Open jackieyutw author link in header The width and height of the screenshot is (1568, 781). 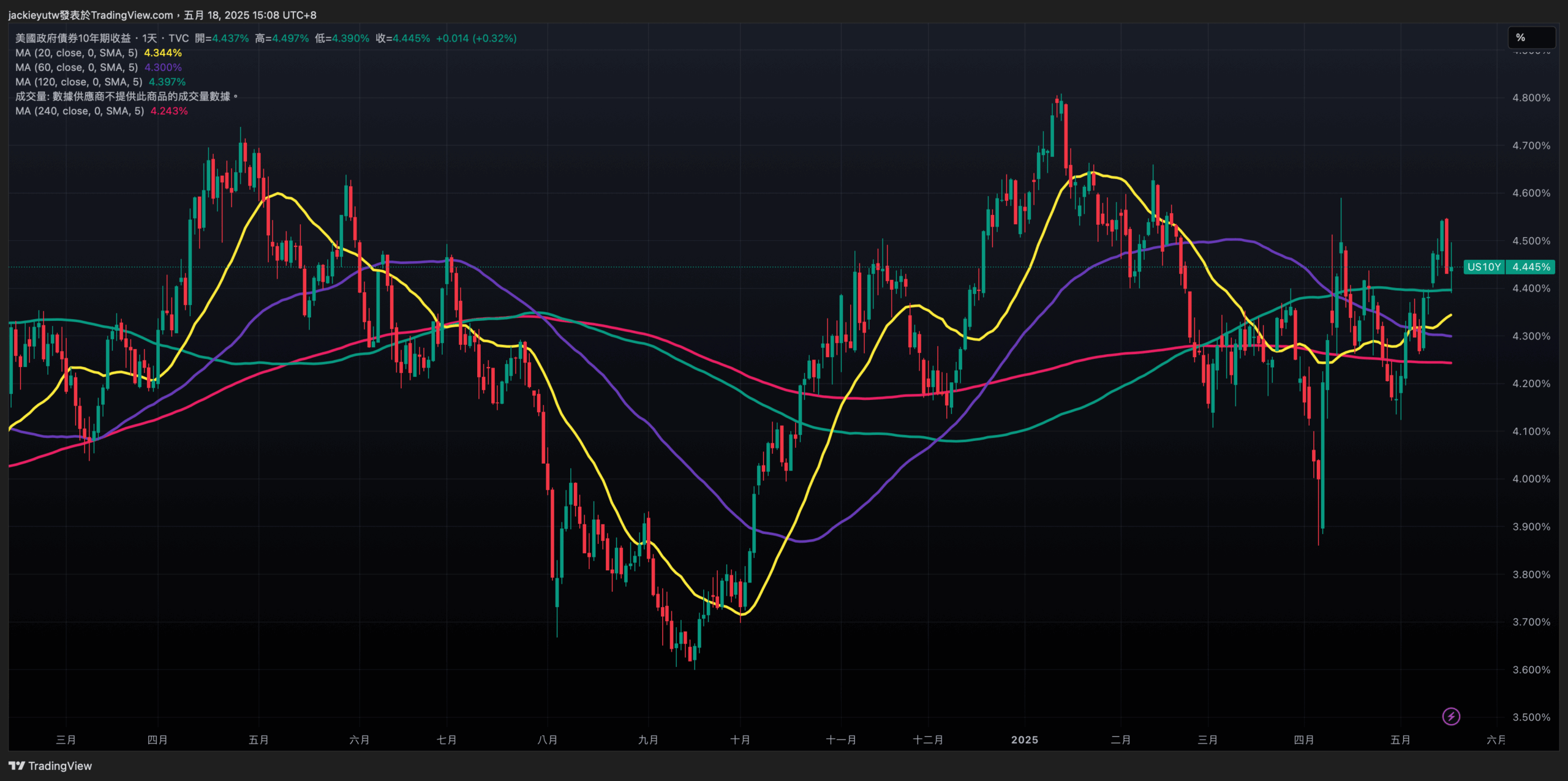coord(33,15)
